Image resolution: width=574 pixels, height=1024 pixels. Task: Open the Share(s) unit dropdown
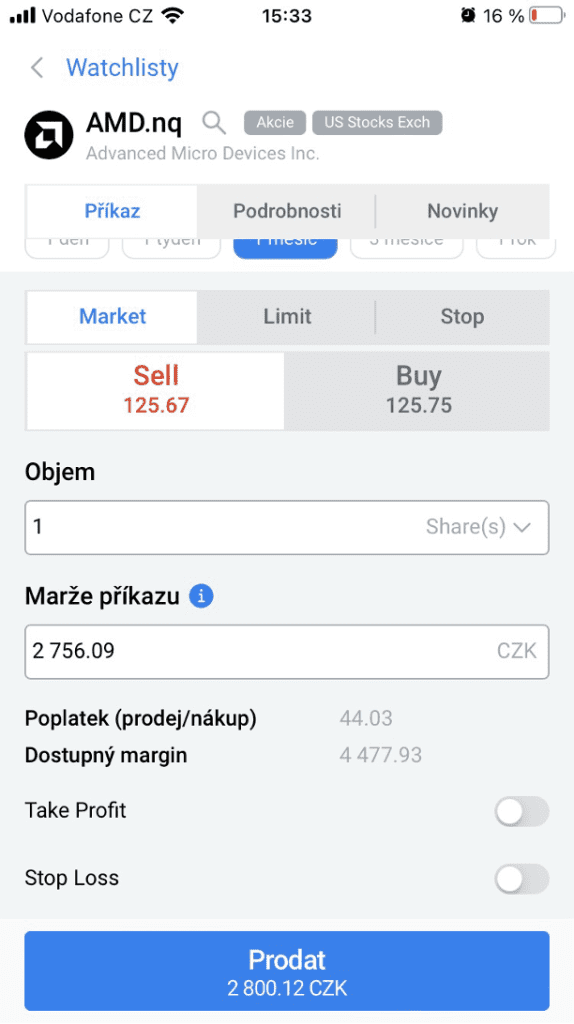478,527
